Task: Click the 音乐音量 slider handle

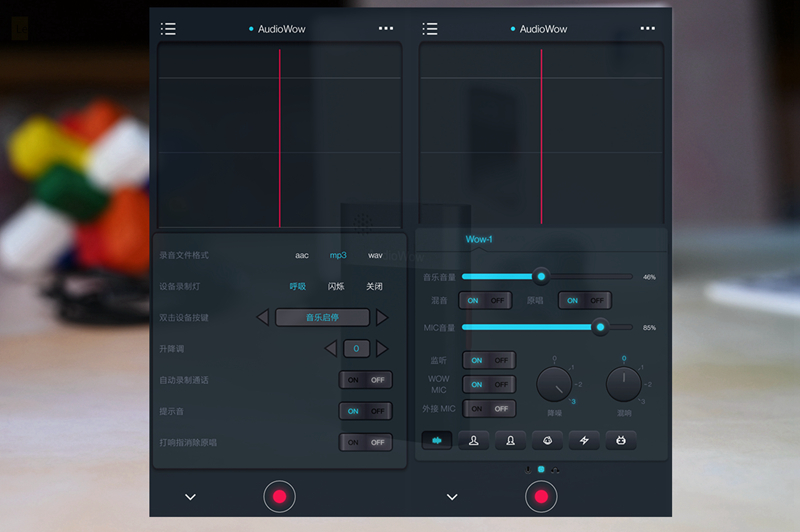Action: pyautogui.click(x=541, y=276)
